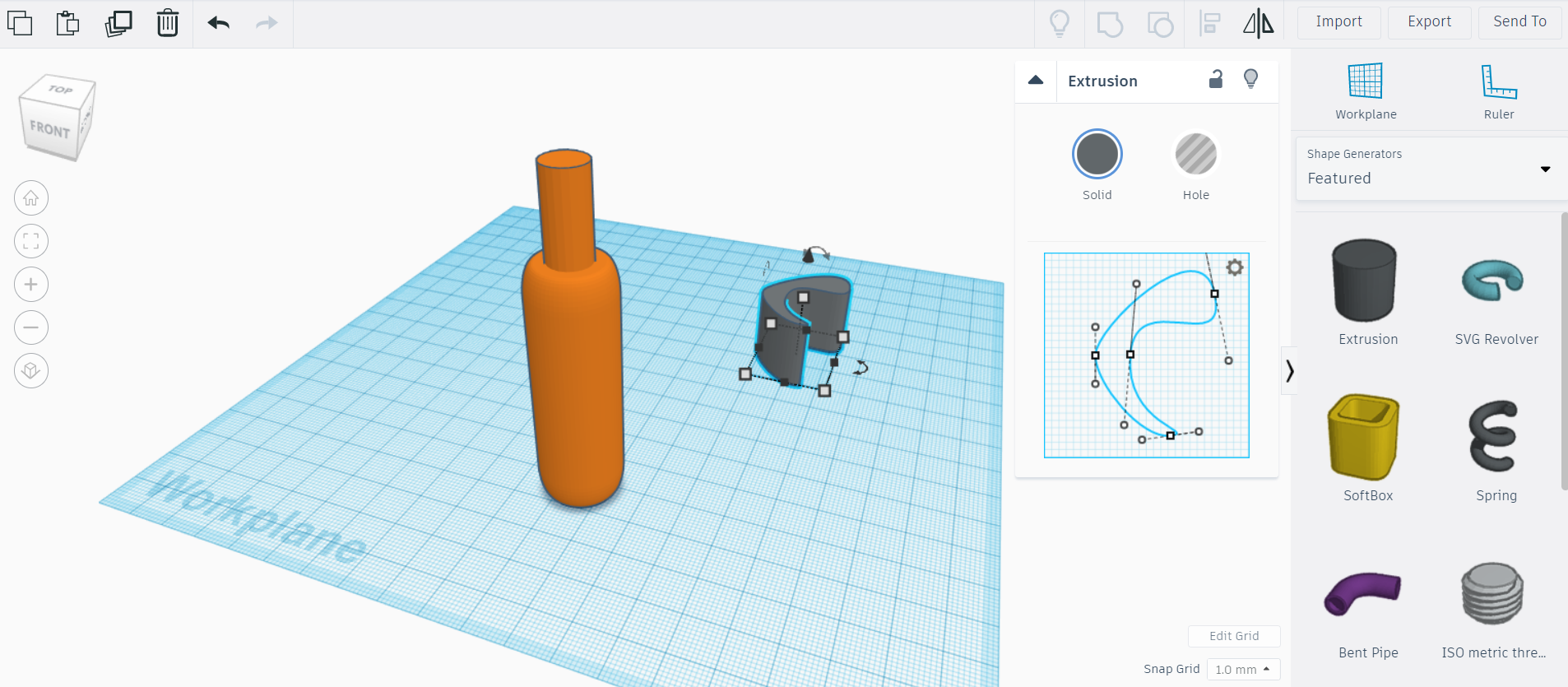This screenshot has width=1568, height=687.
Task: Click the Export button
Action: tap(1429, 22)
